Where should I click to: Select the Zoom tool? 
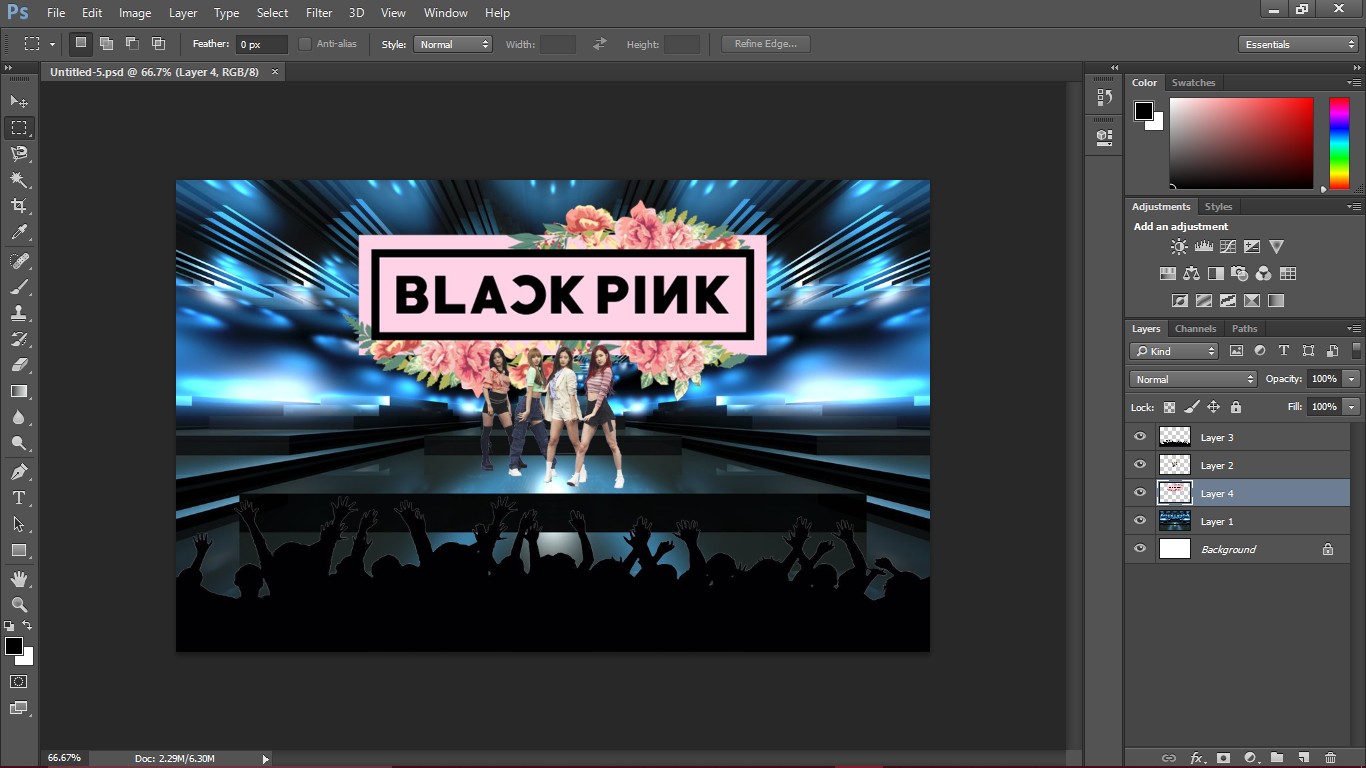19,605
